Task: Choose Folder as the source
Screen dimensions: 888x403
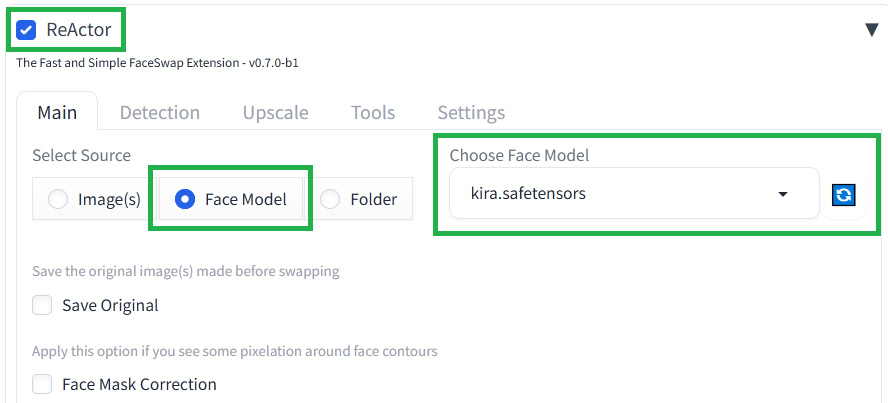Action: (358, 199)
